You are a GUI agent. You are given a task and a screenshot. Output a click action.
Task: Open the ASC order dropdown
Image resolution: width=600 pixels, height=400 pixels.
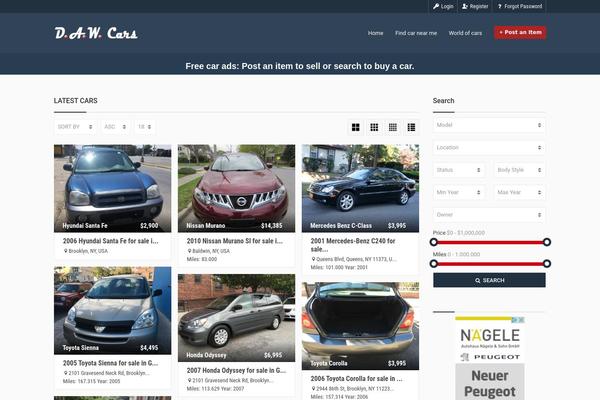pos(115,127)
